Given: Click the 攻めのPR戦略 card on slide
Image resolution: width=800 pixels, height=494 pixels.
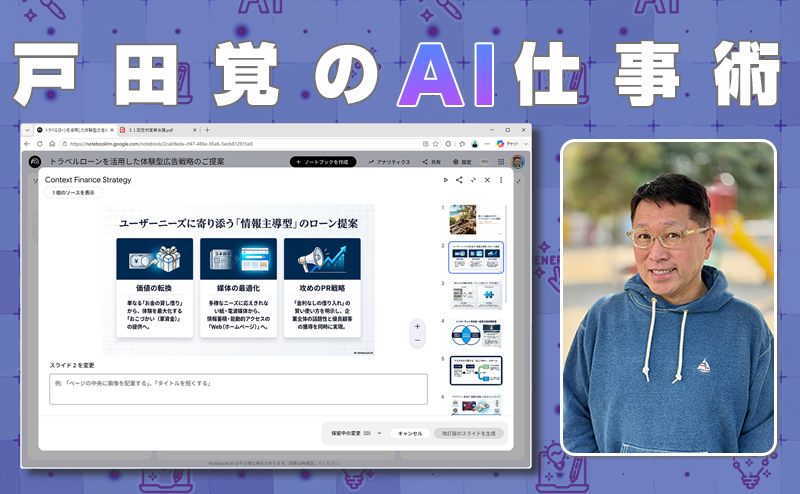Looking at the screenshot, I should click(322, 288).
